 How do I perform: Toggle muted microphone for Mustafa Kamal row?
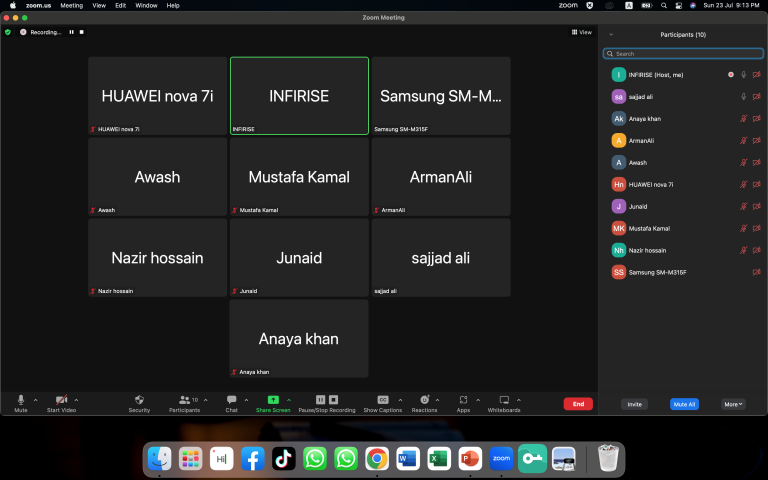[744, 228]
